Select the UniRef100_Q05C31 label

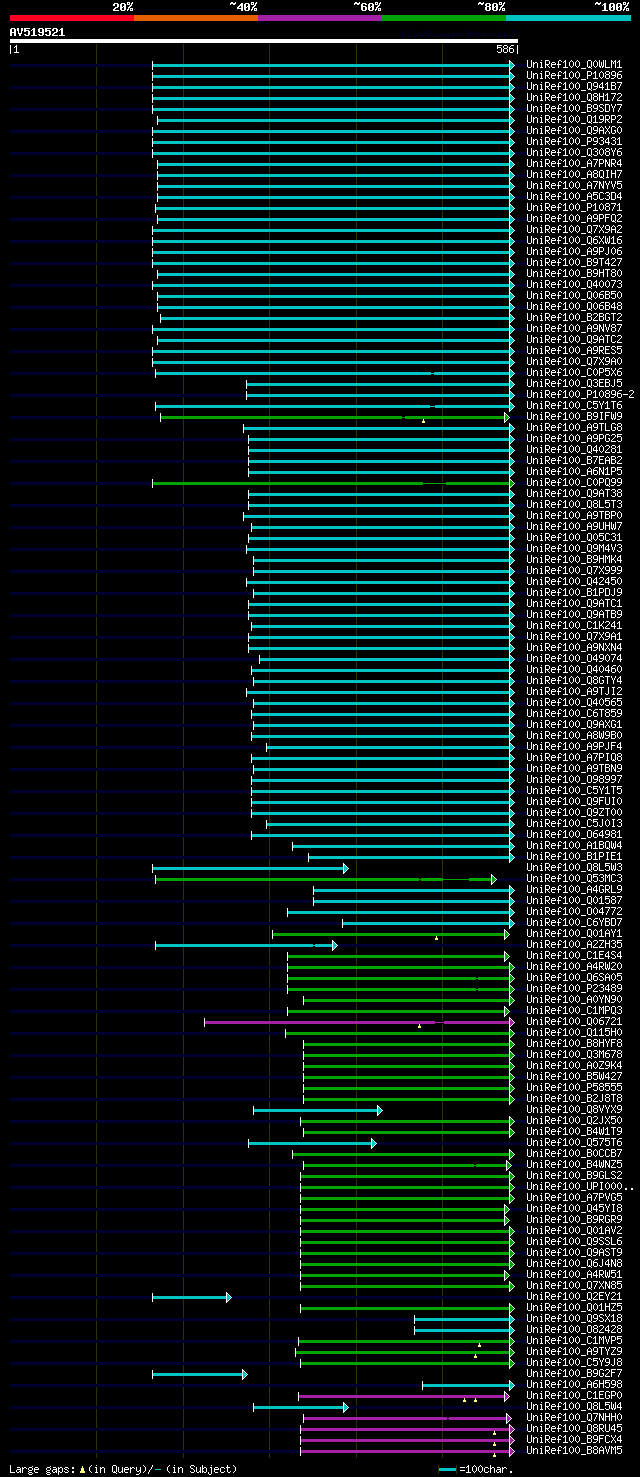574,538
